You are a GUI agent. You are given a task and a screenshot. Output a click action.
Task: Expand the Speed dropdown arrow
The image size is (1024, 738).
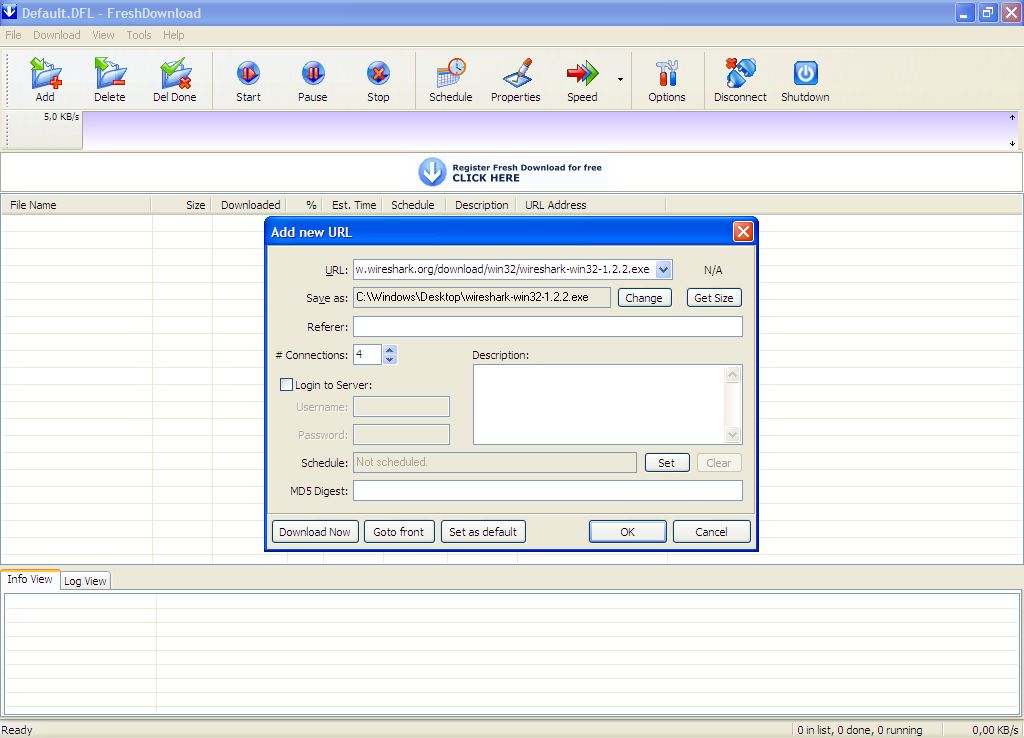point(620,80)
